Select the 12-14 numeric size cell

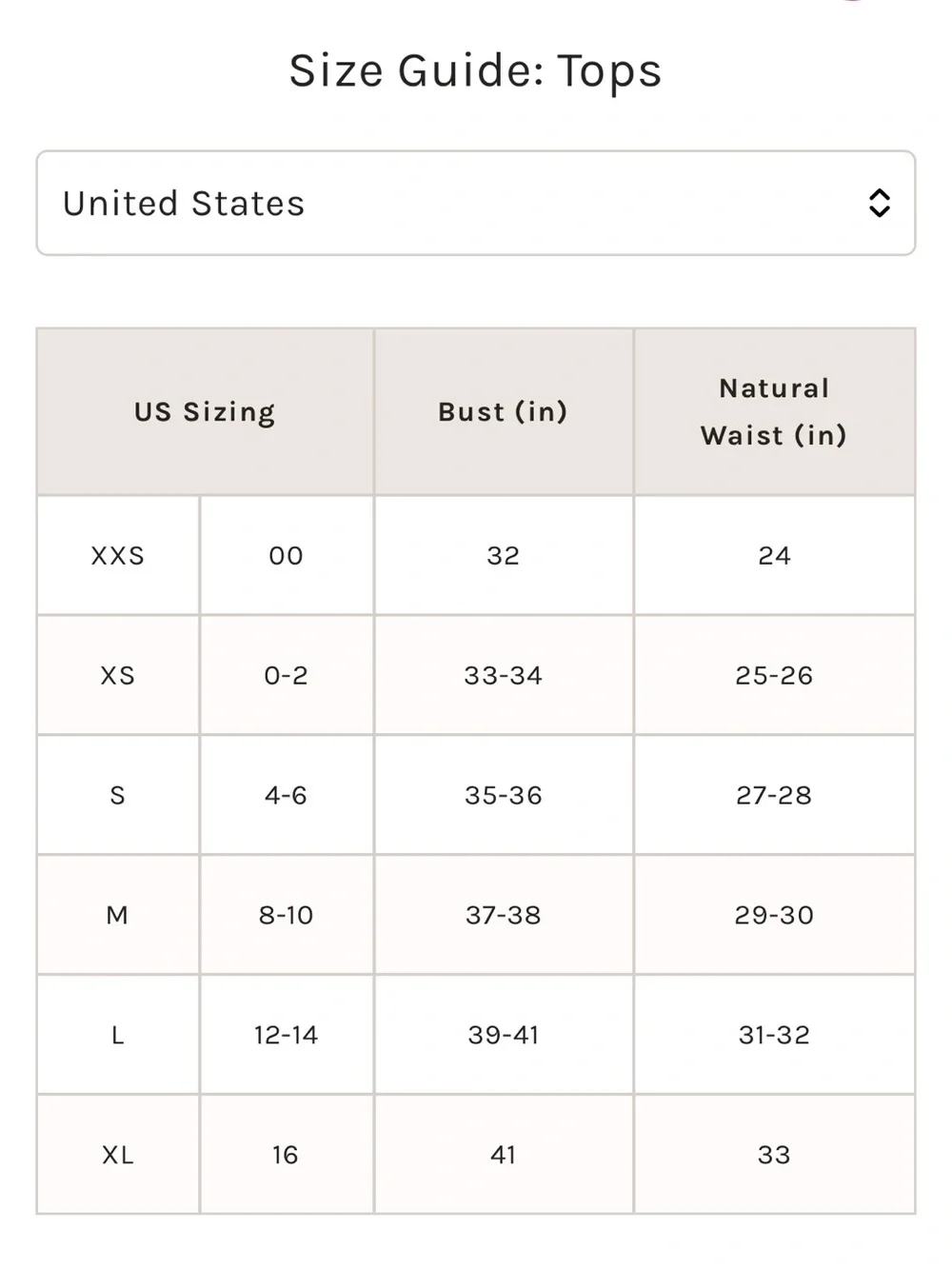(287, 1036)
